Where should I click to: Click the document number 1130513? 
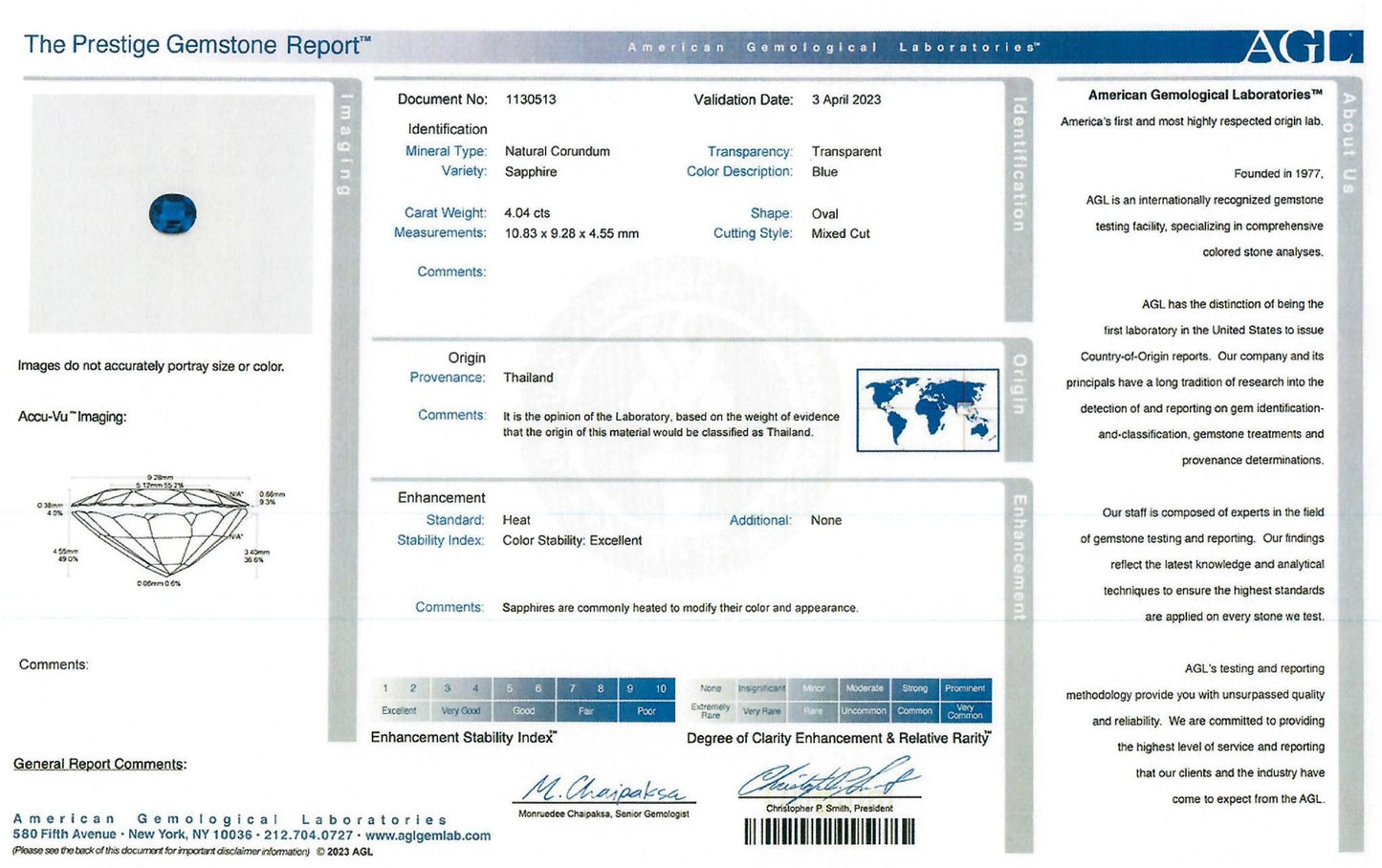[x=531, y=99]
